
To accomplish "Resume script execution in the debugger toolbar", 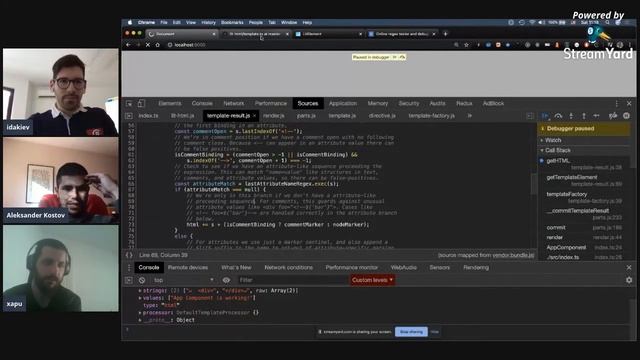I will click(545, 116).
